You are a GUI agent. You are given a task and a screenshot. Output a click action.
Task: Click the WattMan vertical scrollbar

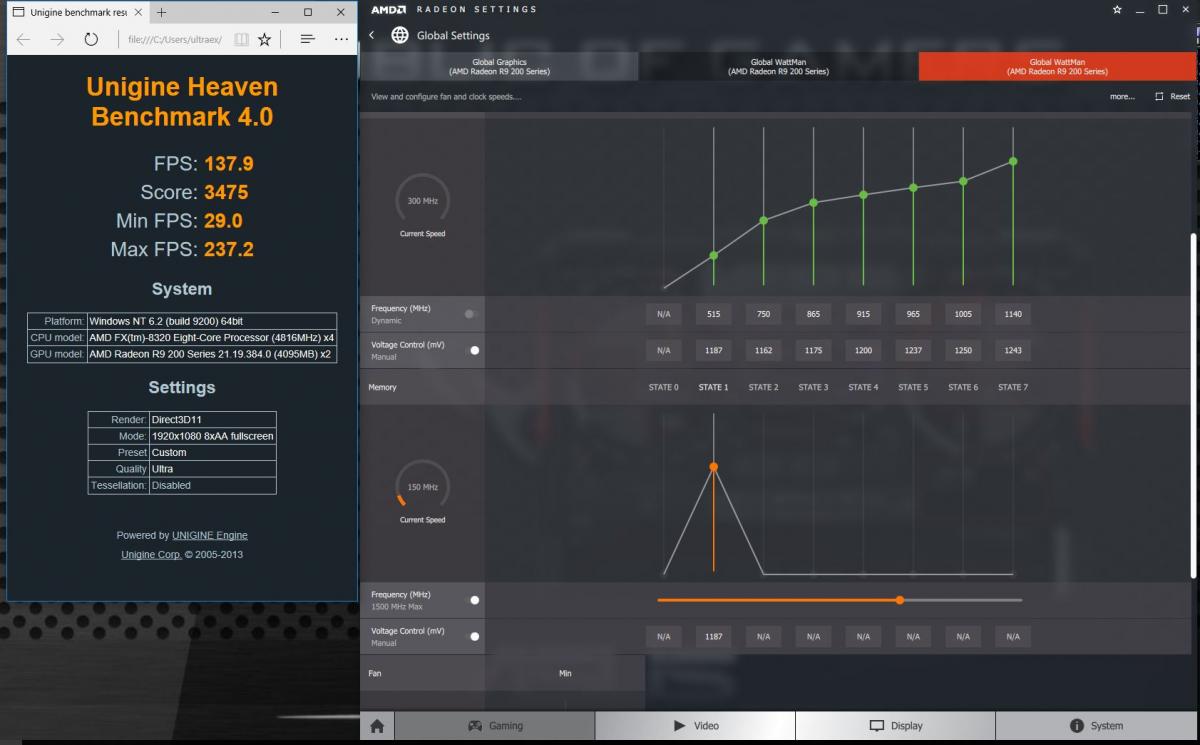pyautogui.click(x=1193, y=405)
